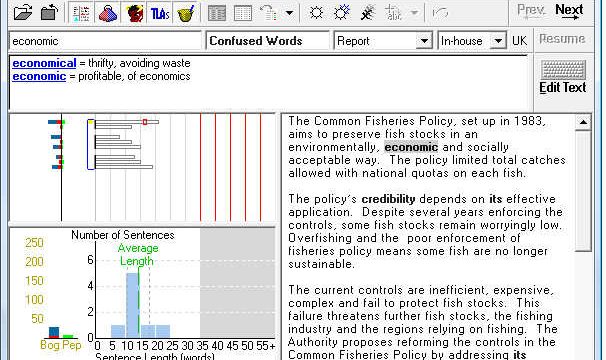Open the economical definition link
Screen dimensions: 606x360
44,63
